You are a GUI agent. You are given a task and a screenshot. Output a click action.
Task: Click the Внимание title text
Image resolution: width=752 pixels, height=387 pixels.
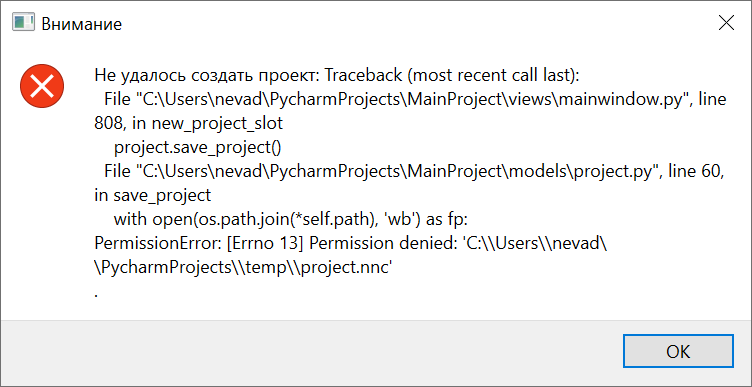pos(82,23)
